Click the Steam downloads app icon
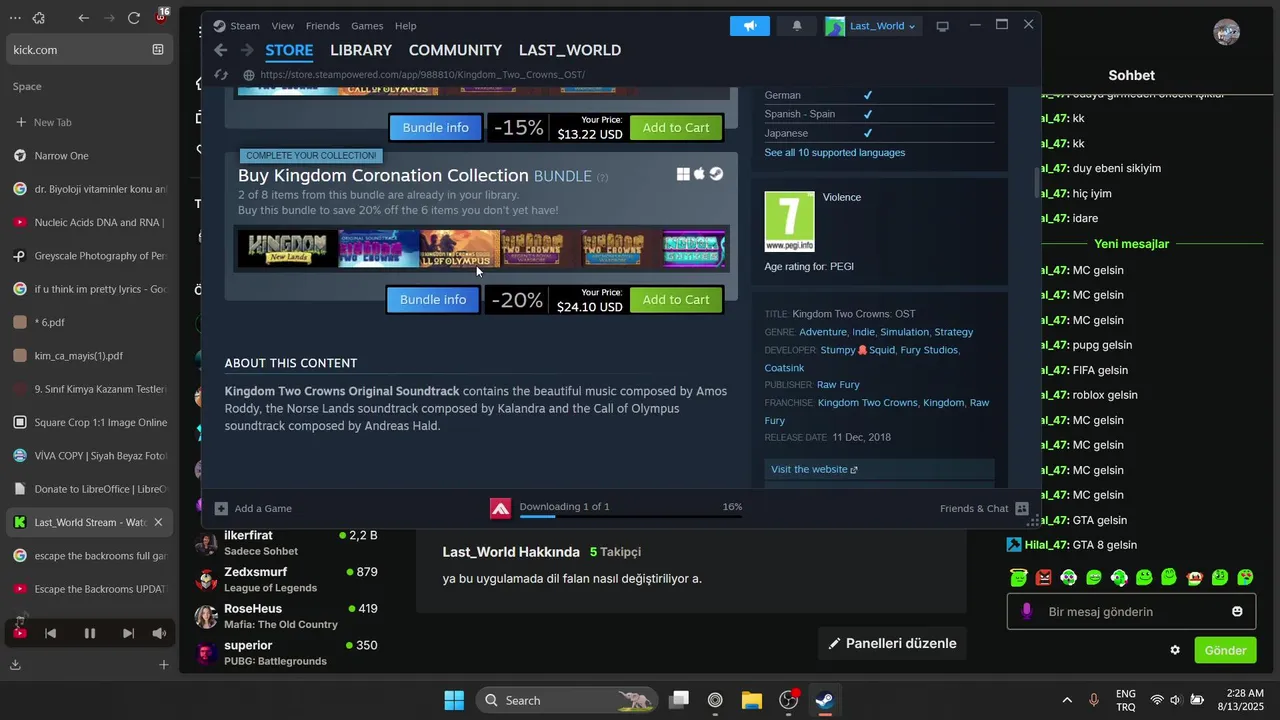Screen dimensions: 1280x720 [x=500, y=508]
